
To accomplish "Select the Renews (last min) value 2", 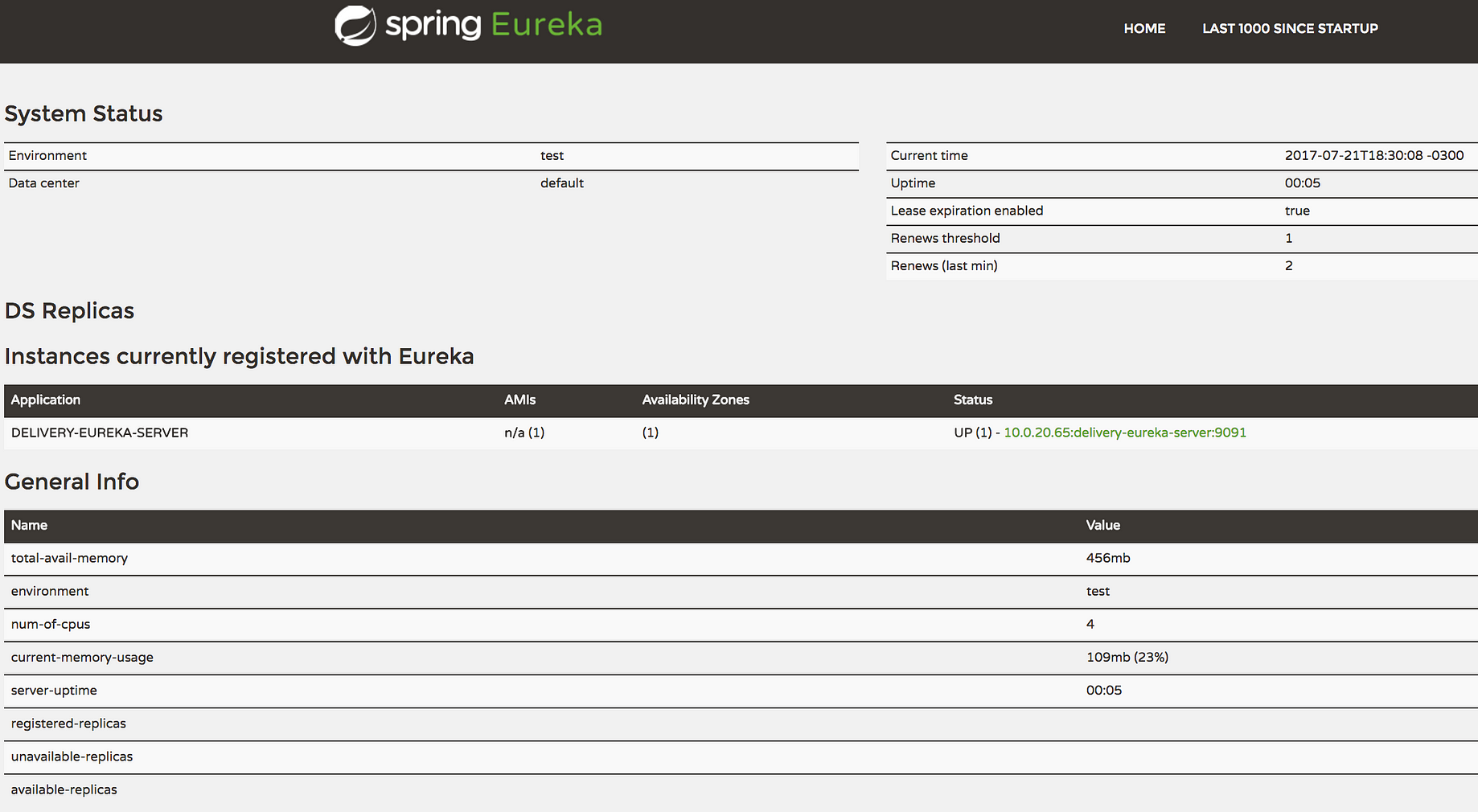I will 1289,266.
